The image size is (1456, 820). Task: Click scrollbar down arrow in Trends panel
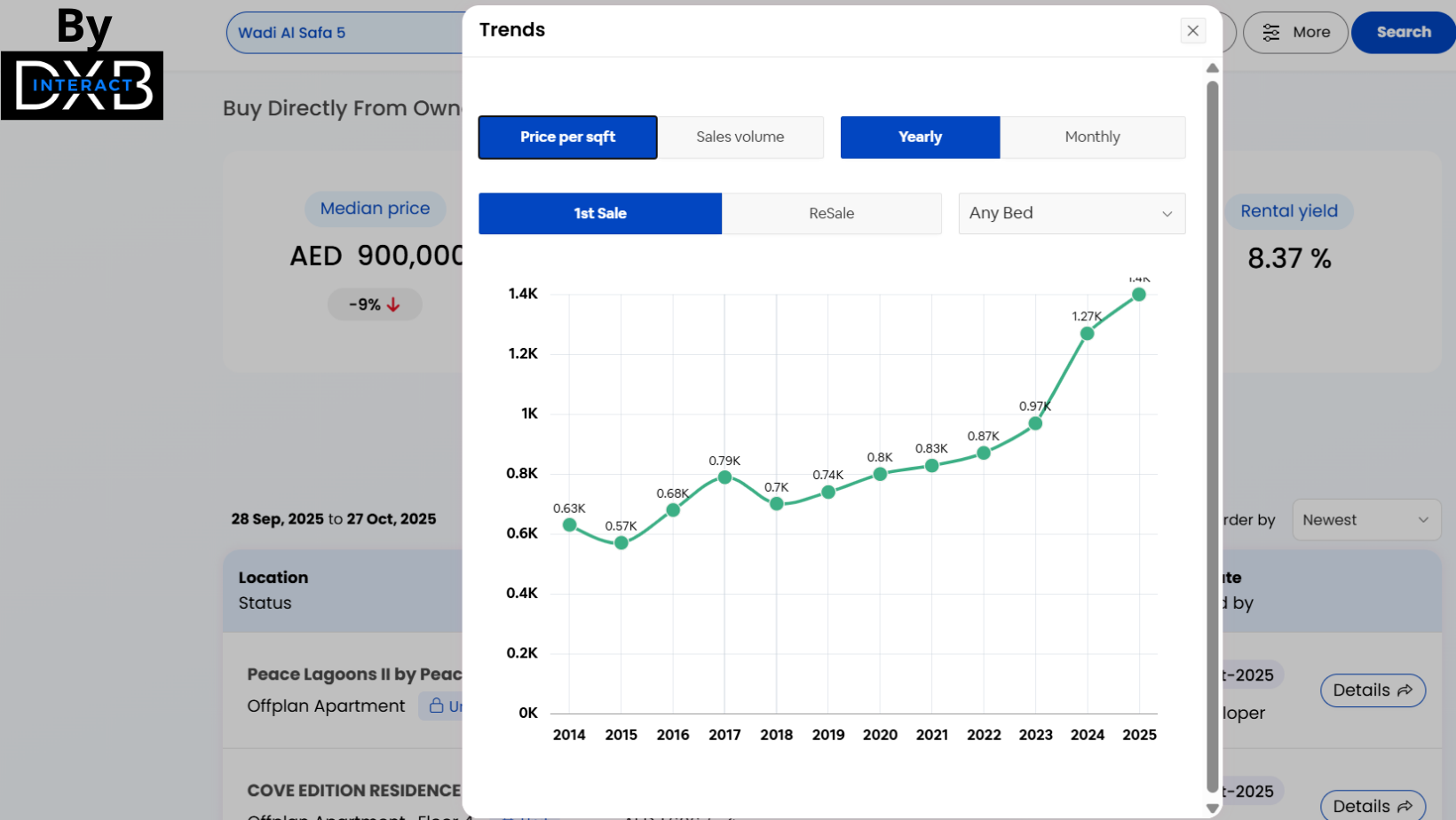pyautogui.click(x=1212, y=808)
